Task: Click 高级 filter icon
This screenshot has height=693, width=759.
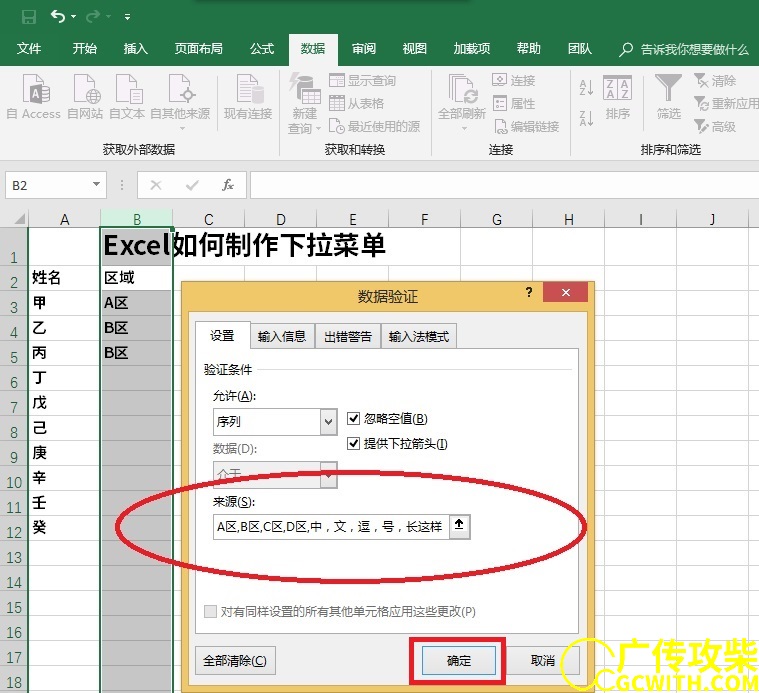Action: 715,127
